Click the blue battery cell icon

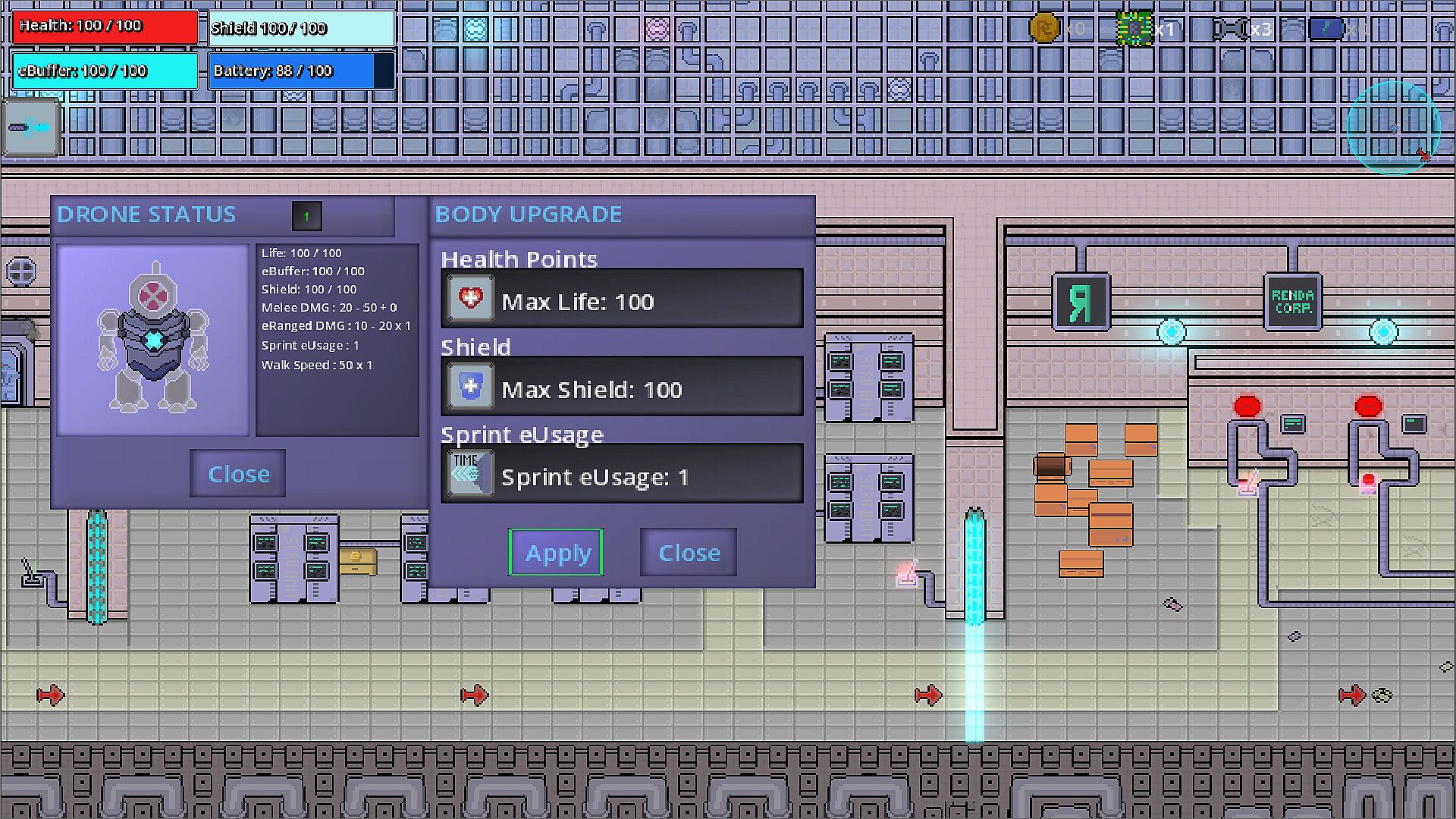tap(1326, 29)
